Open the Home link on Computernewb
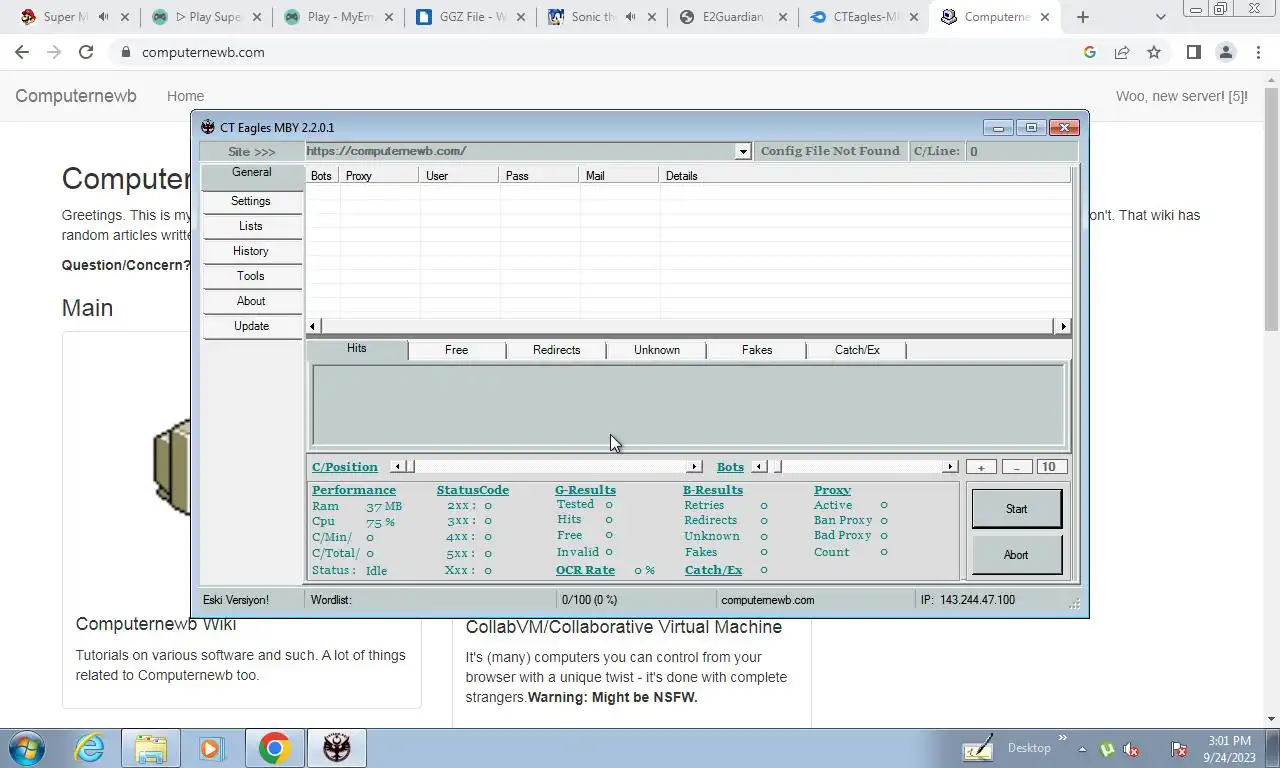Viewport: 1280px width, 768px height. tap(185, 96)
